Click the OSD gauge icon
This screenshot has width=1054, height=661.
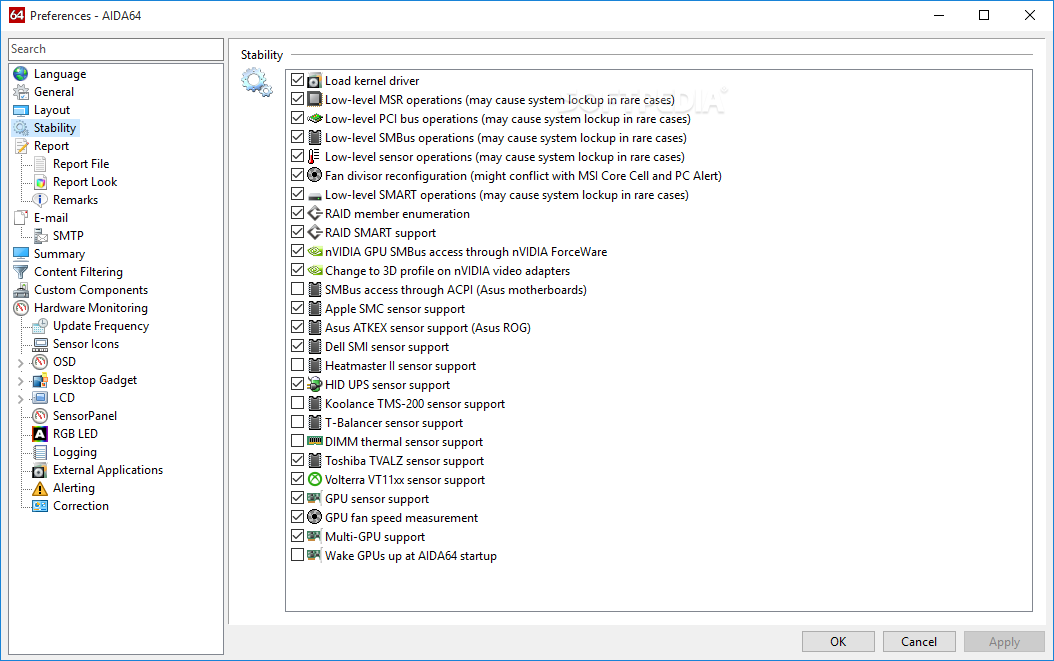tap(40, 362)
